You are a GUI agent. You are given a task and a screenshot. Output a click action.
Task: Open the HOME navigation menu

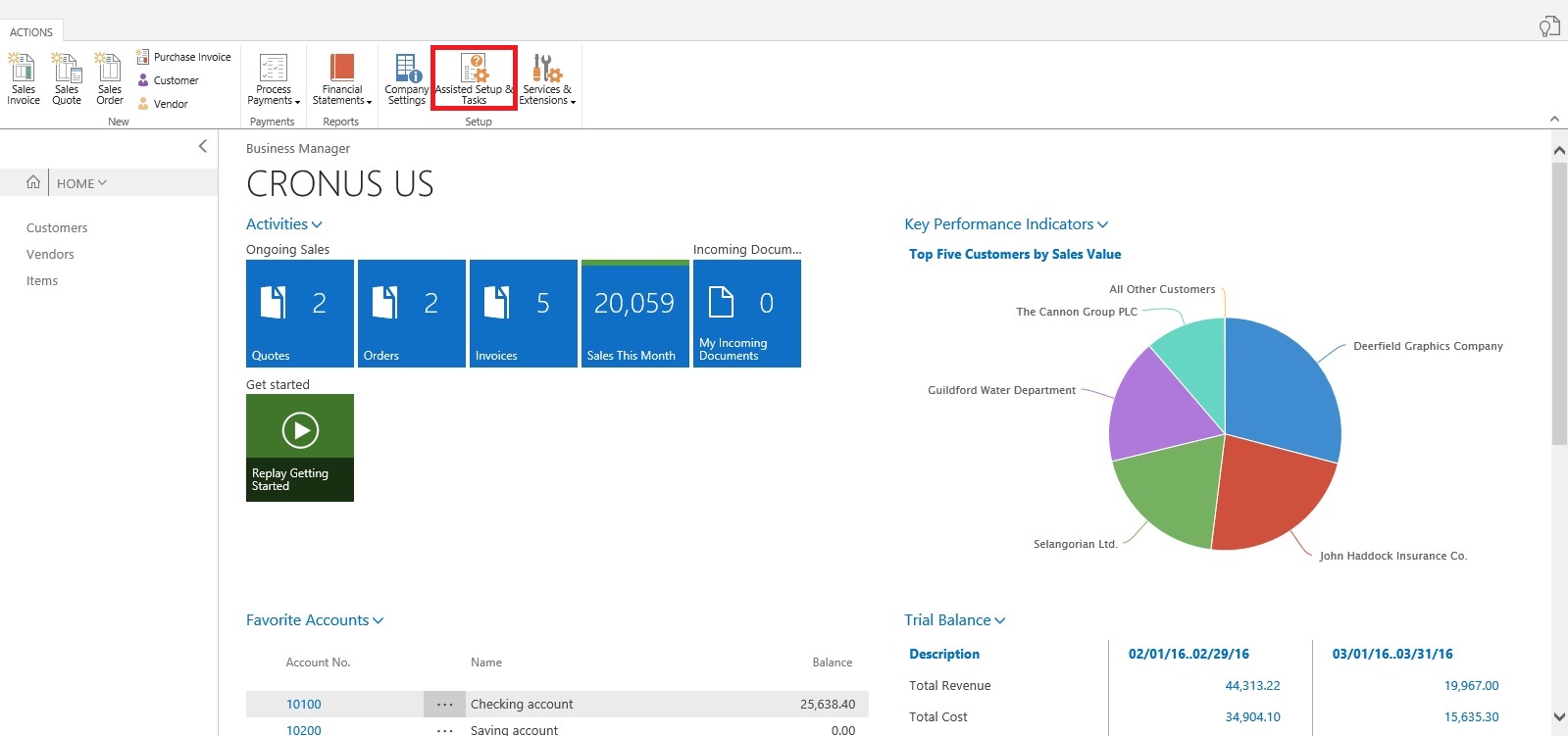pyautogui.click(x=81, y=183)
